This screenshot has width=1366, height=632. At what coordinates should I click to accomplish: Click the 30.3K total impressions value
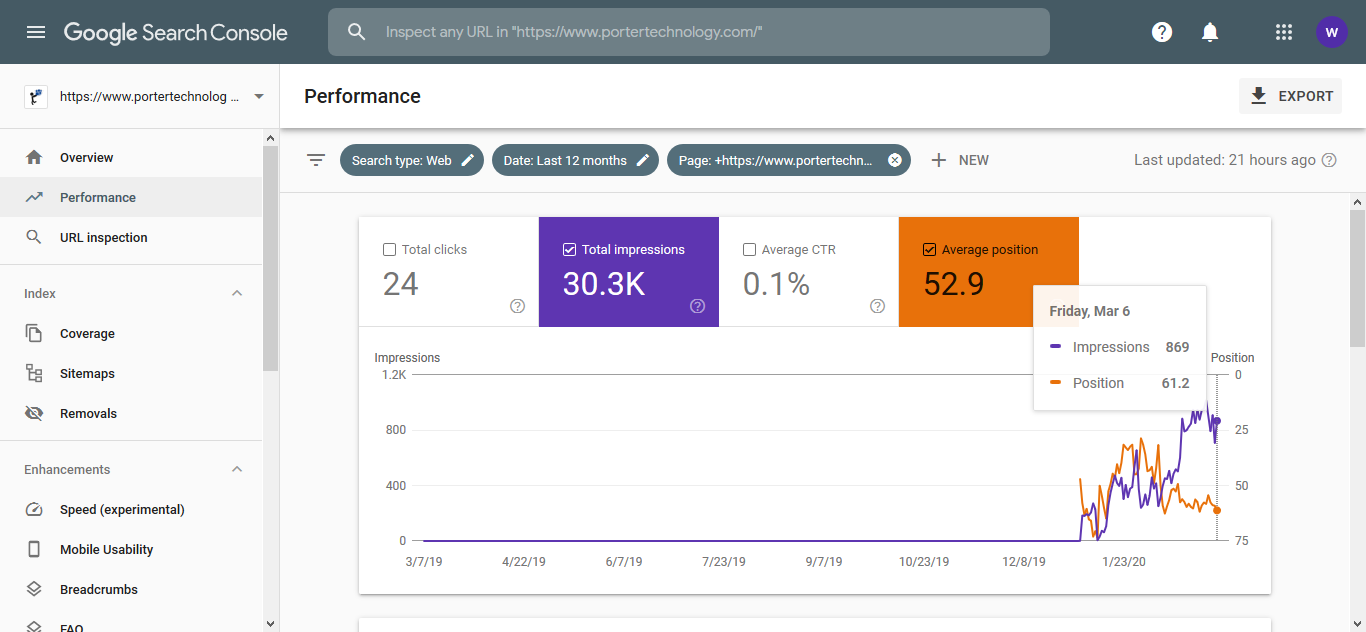point(604,285)
